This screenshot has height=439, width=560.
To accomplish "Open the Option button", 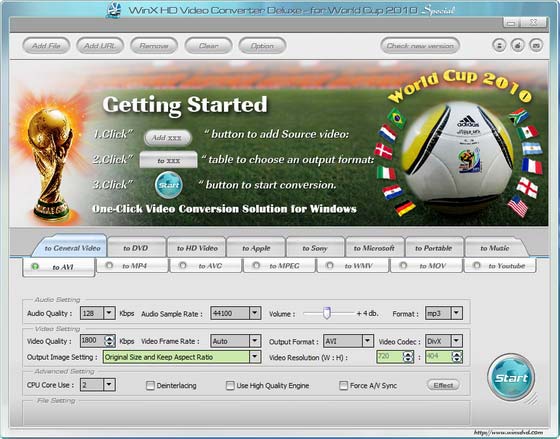I will coord(262,46).
